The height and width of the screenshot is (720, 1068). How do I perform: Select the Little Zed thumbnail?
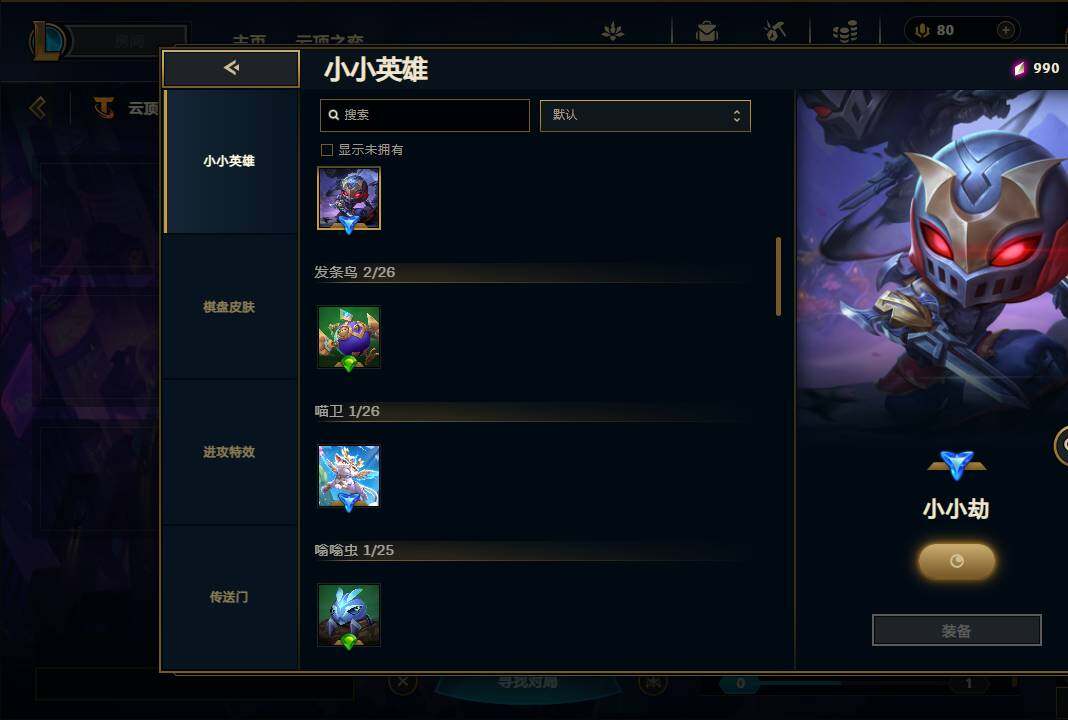(x=349, y=199)
